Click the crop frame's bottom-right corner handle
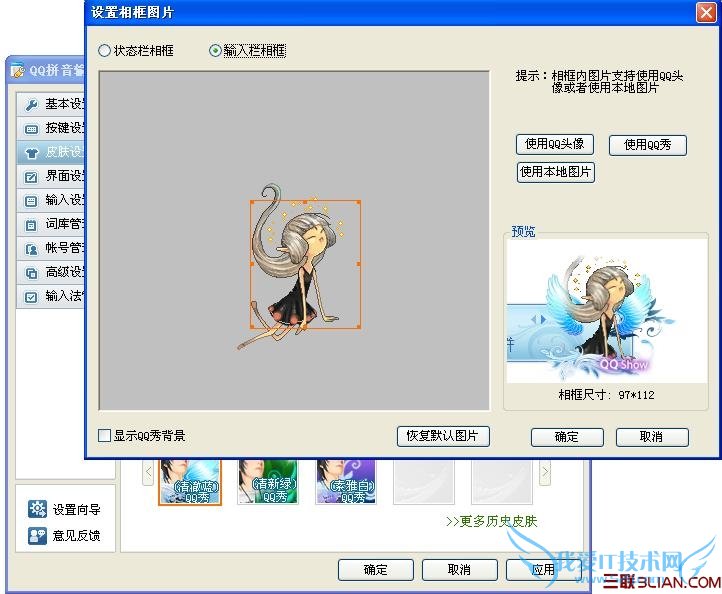The height and width of the screenshot is (594, 722). point(359,327)
